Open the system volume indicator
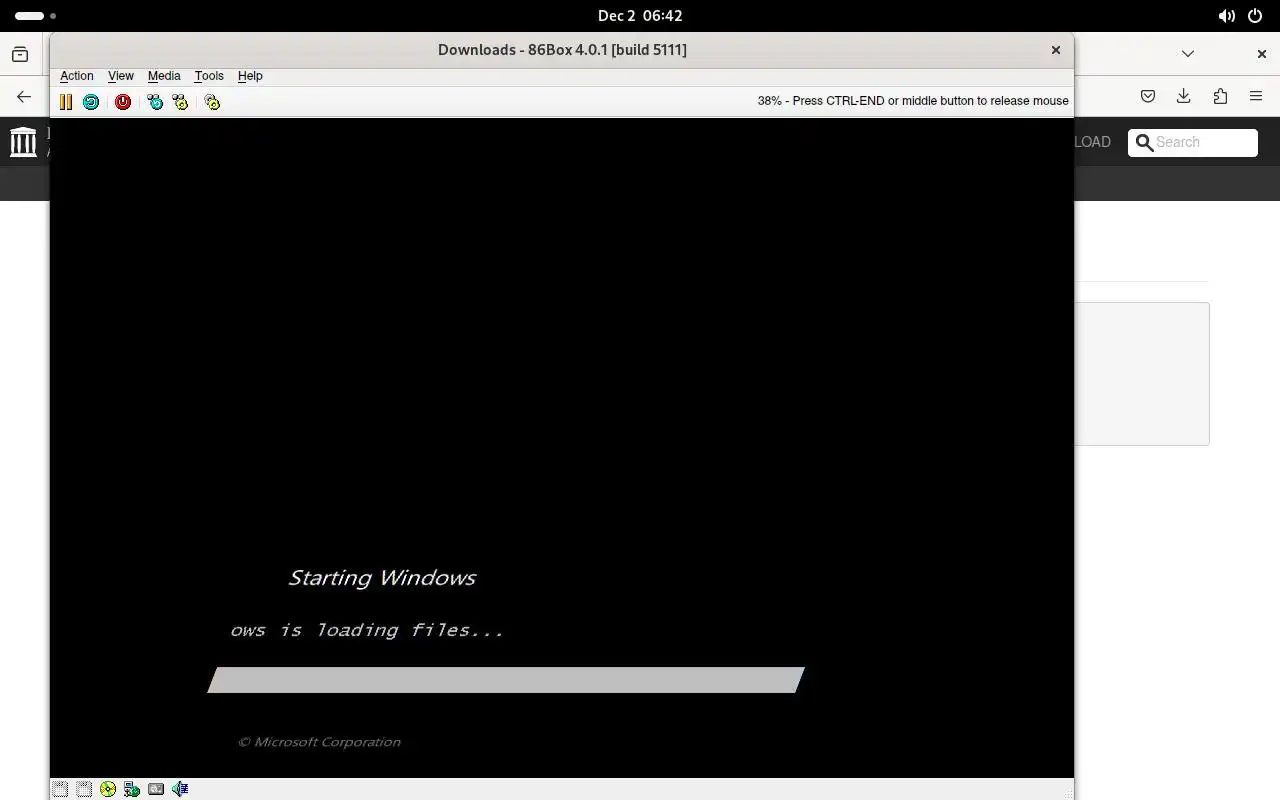The image size is (1280, 800). coord(1226,16)
